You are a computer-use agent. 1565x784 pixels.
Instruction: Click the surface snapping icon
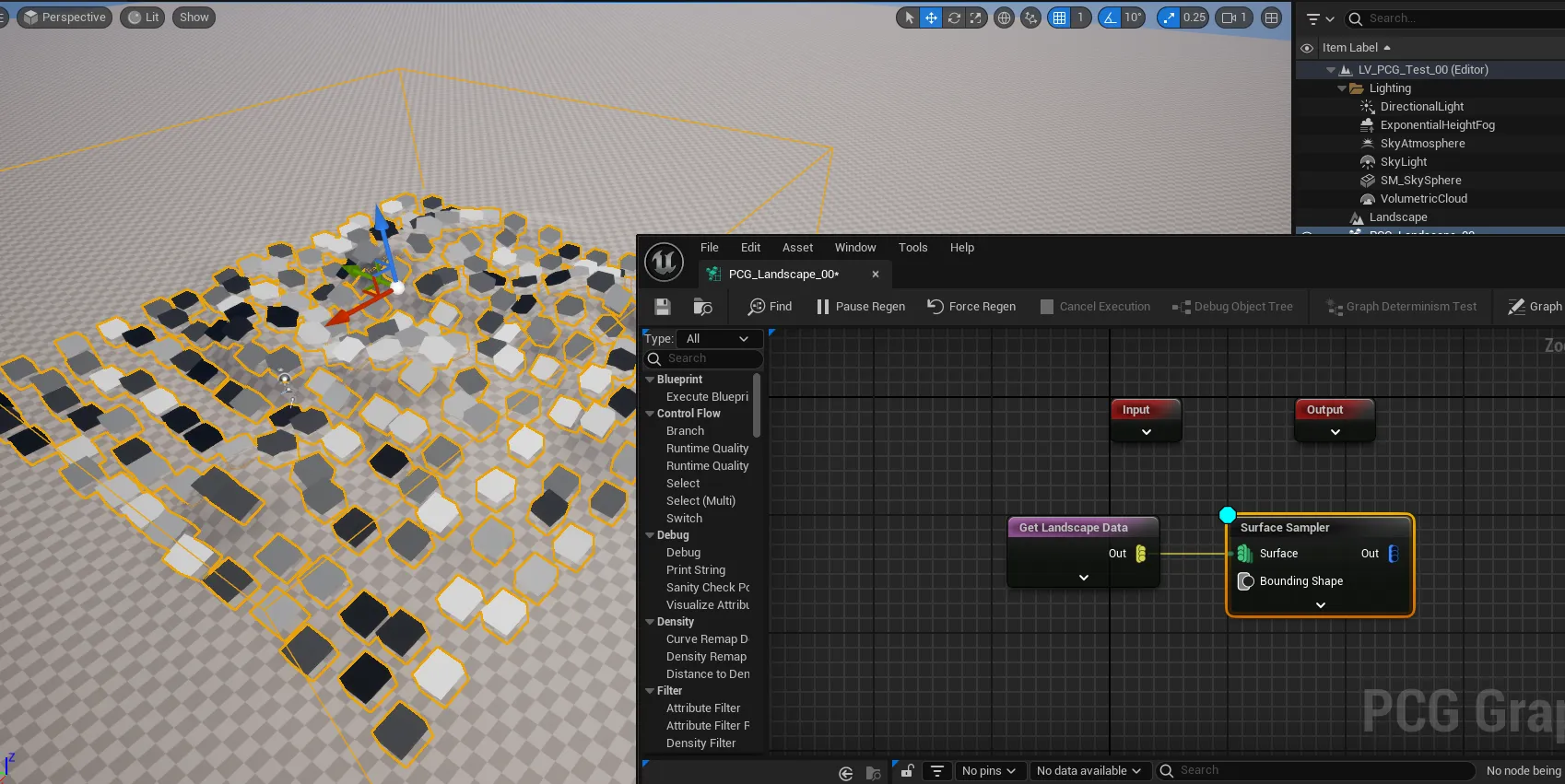1031,18
